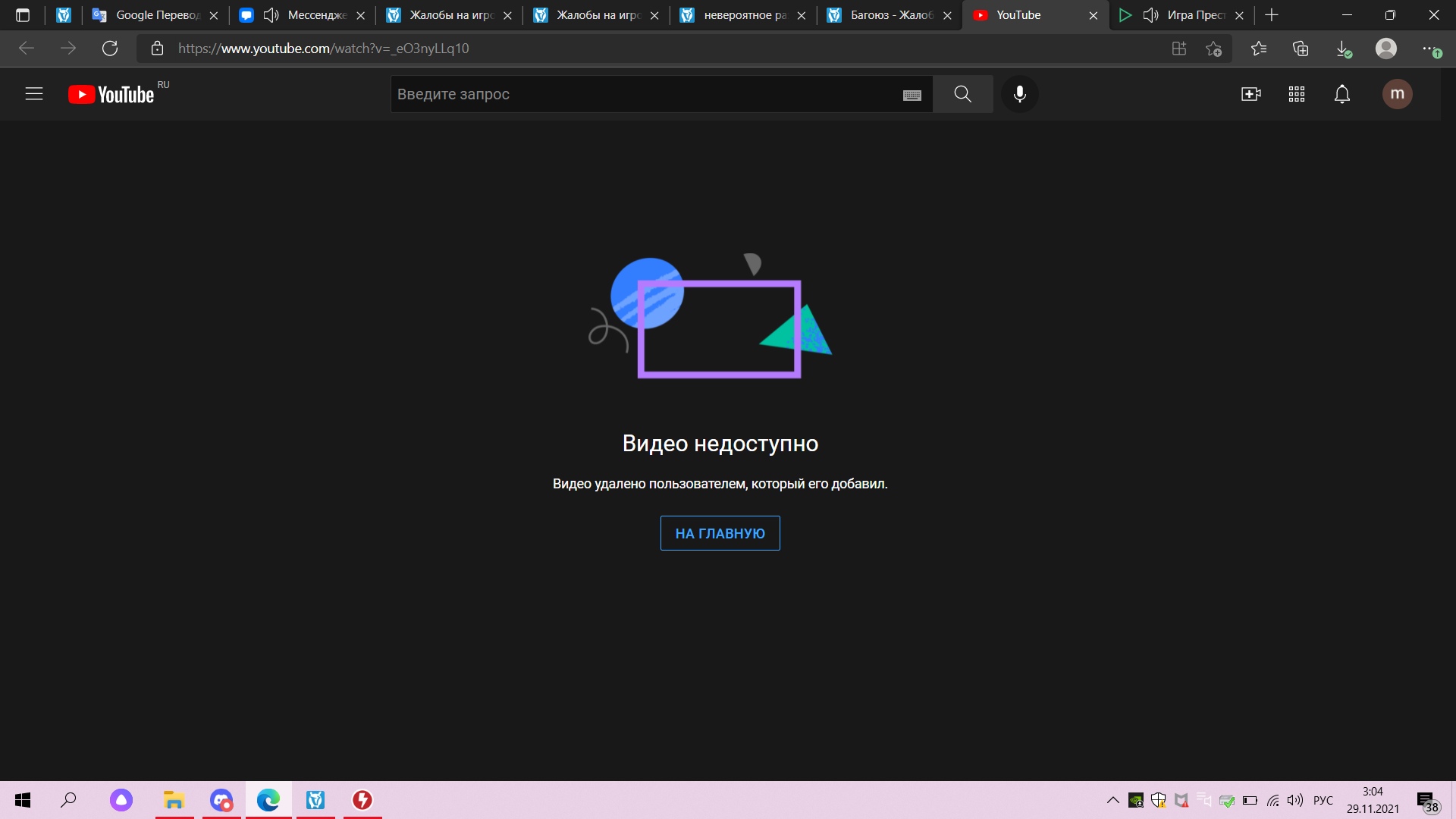Click the create video camera icon
Viewport: 1456px width, 819px height.
point(1250,94)
